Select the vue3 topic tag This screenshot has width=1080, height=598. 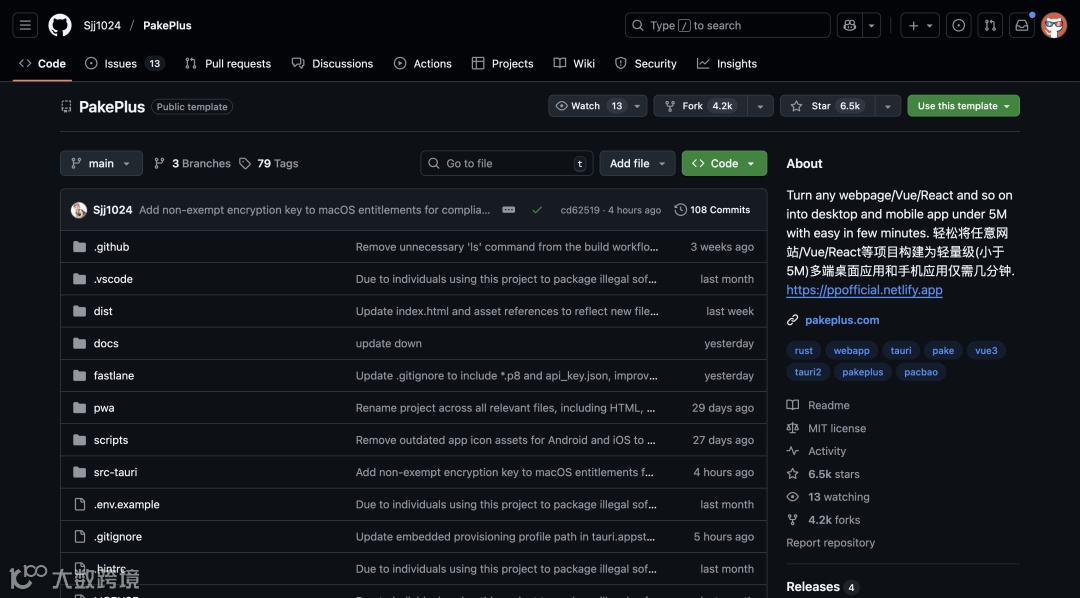click(986, 351)
